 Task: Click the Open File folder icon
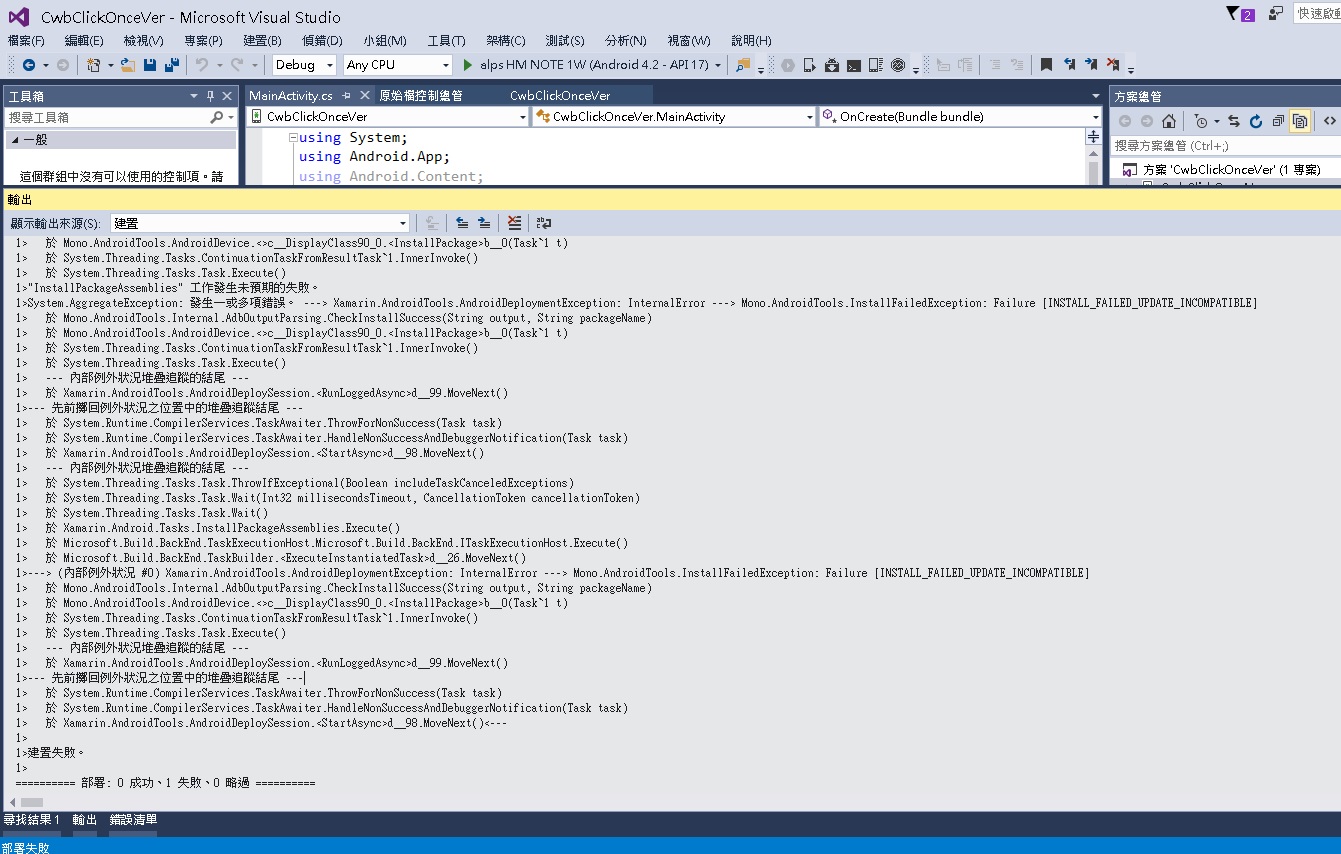pyautogui.click(x=128, y=65)
